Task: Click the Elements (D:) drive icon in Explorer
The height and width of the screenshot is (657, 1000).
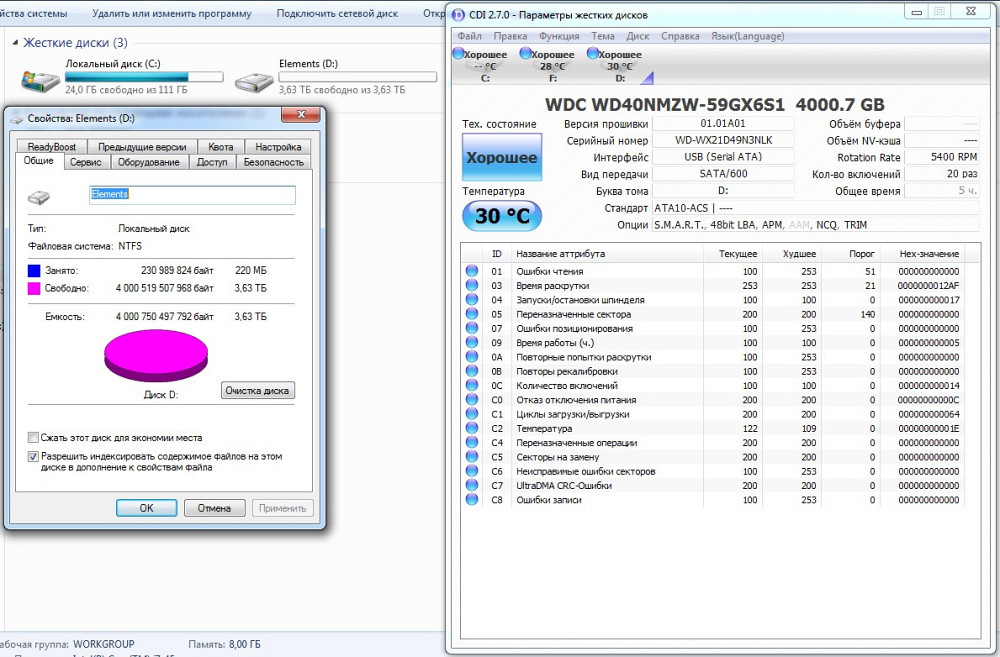Action: point(254,80)
